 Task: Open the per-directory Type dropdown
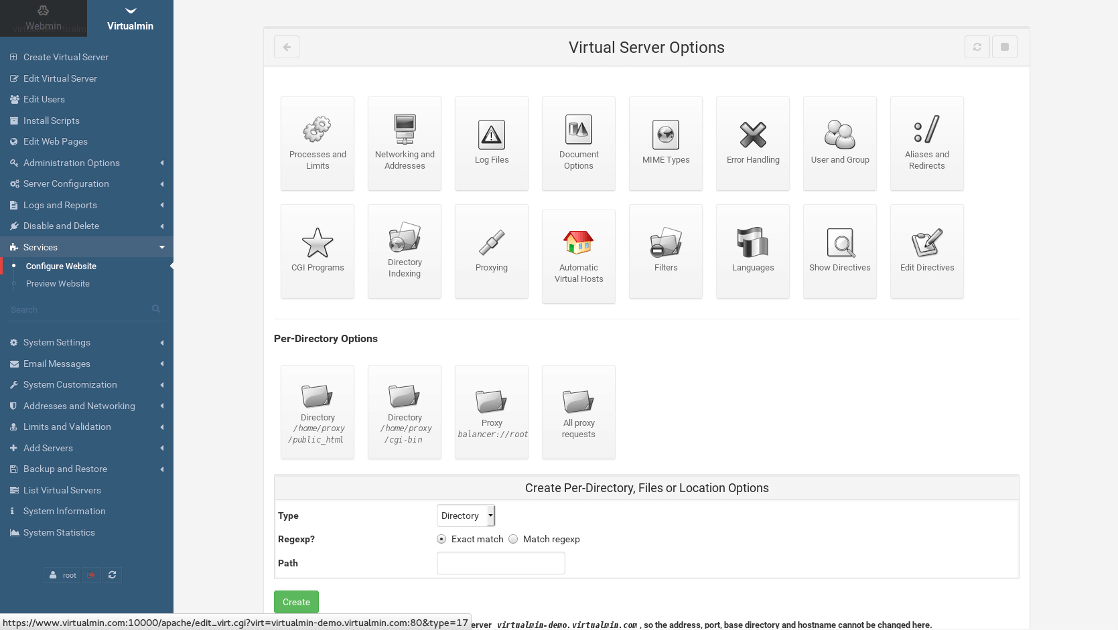[465, 515]
